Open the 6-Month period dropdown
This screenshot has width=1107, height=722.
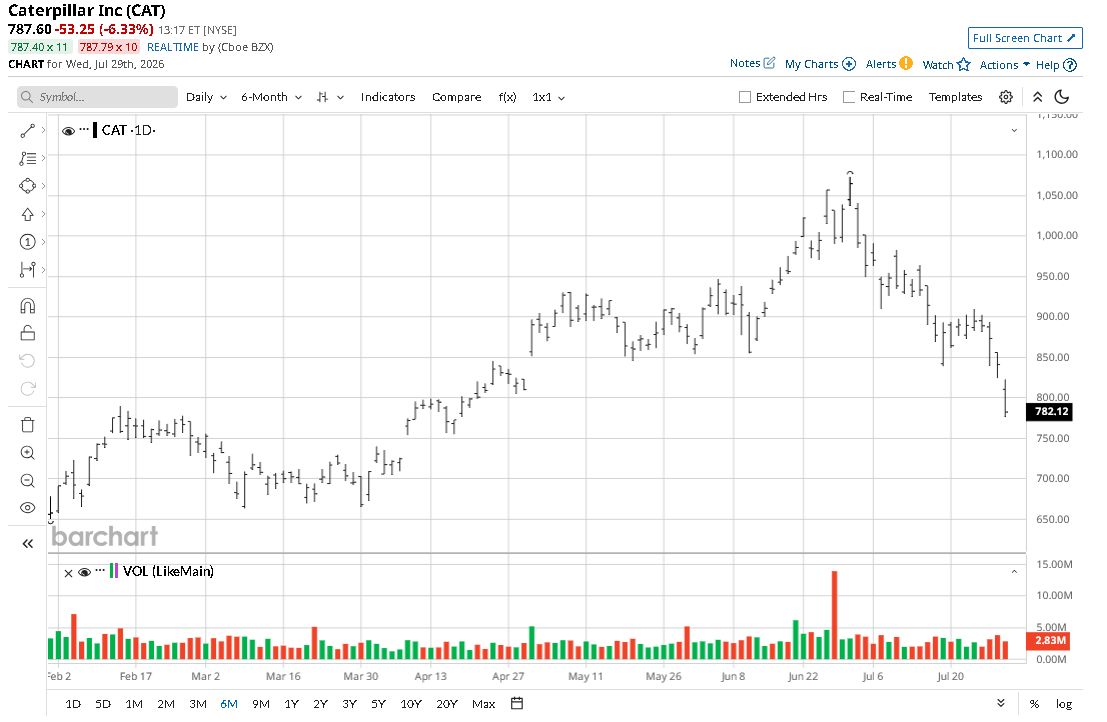point(271,97)
